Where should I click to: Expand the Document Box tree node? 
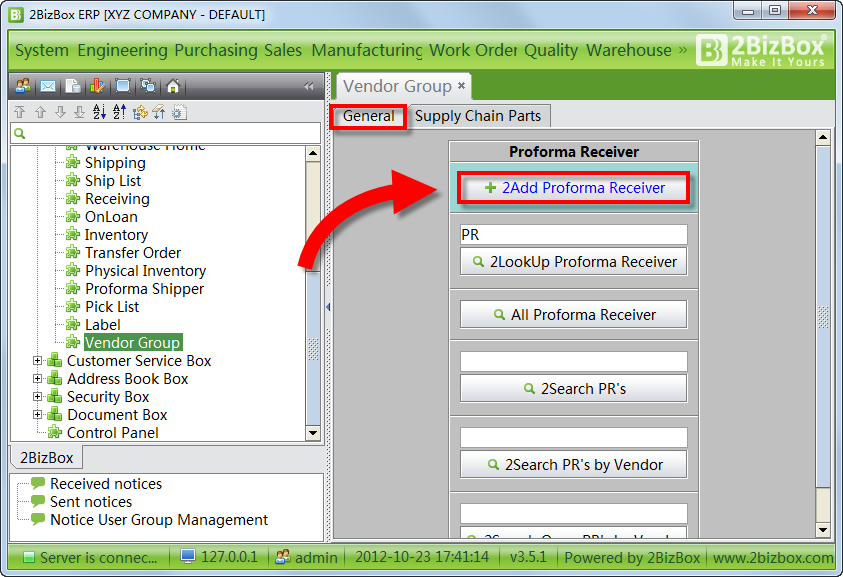(x=38, y=414)
